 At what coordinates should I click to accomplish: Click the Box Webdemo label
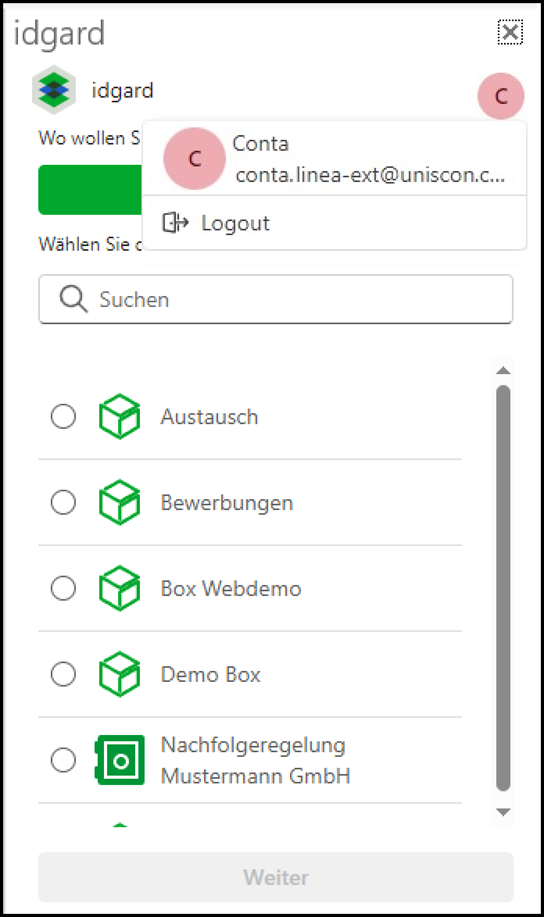pos(231,588)
